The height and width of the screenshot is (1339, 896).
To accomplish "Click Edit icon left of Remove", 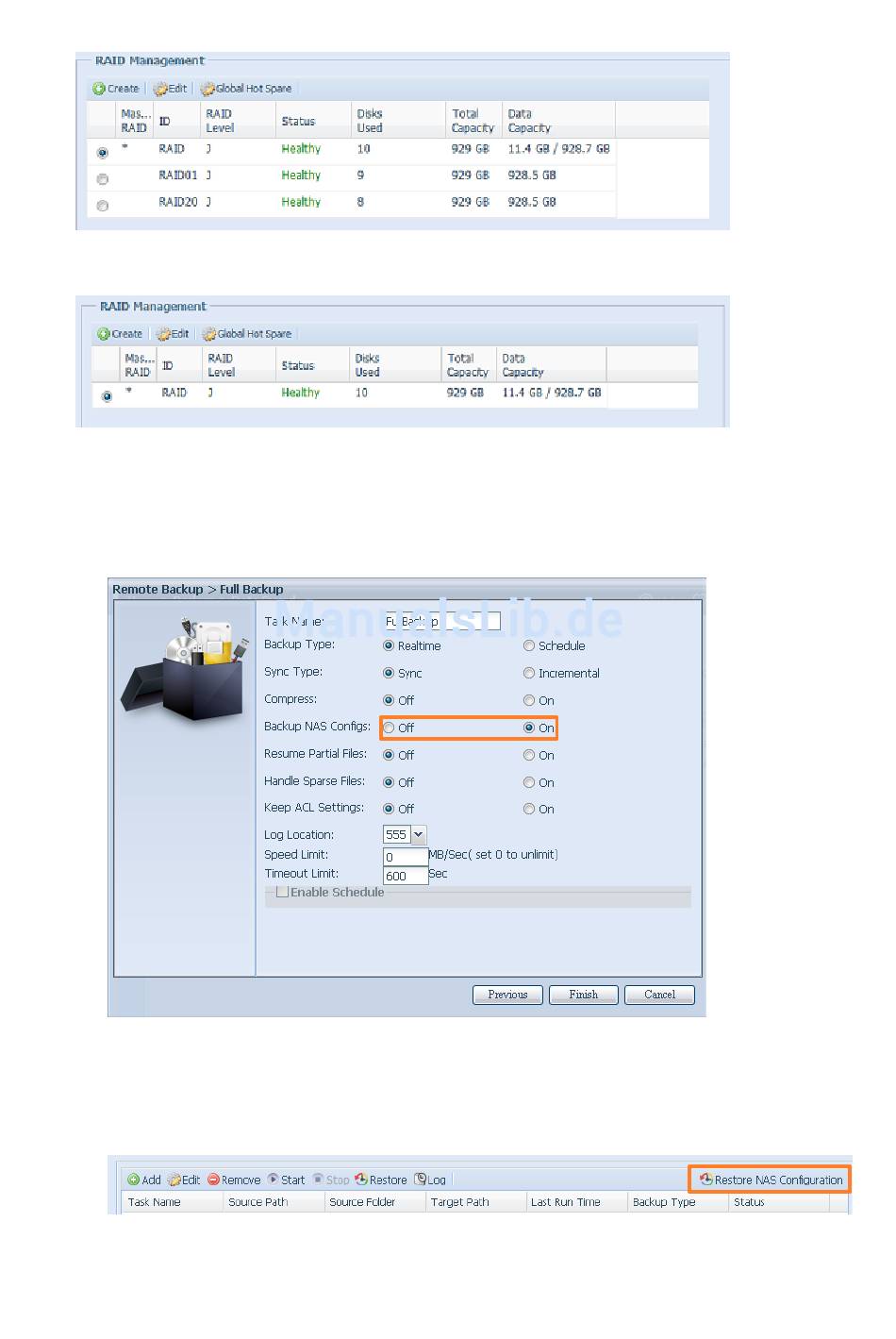I will [174, 1180].
